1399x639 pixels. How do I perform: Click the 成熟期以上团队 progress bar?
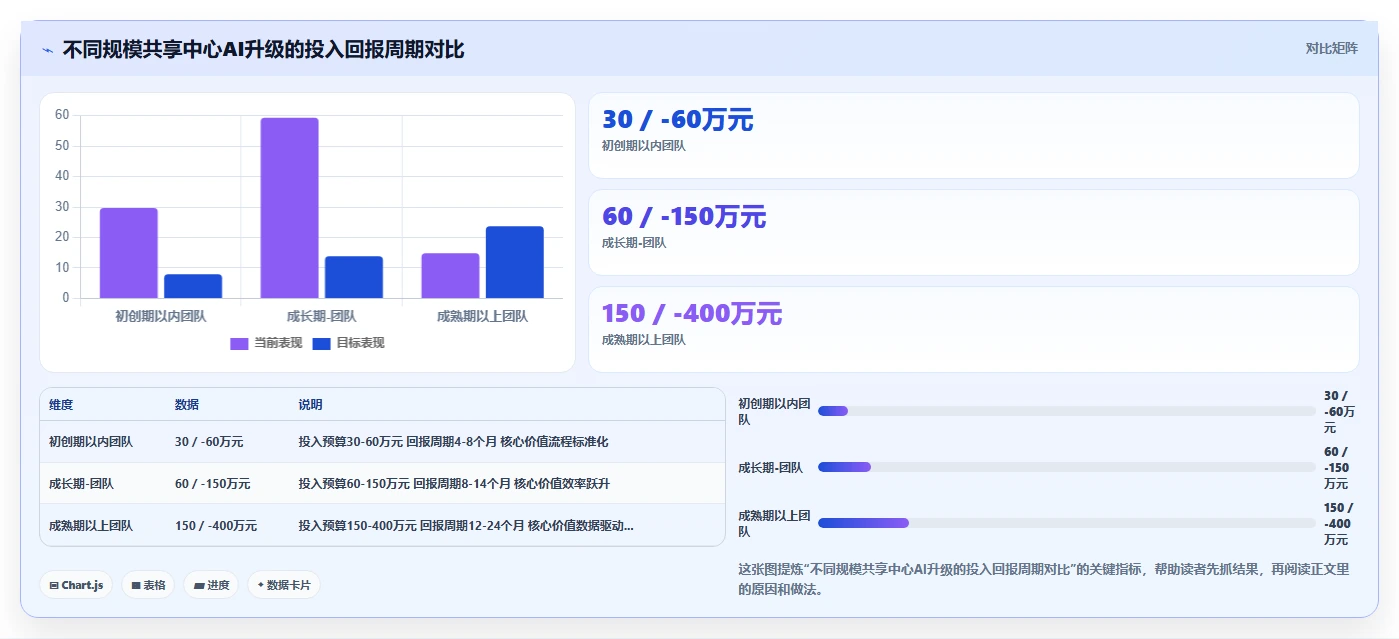click(x=1067, y=523)
